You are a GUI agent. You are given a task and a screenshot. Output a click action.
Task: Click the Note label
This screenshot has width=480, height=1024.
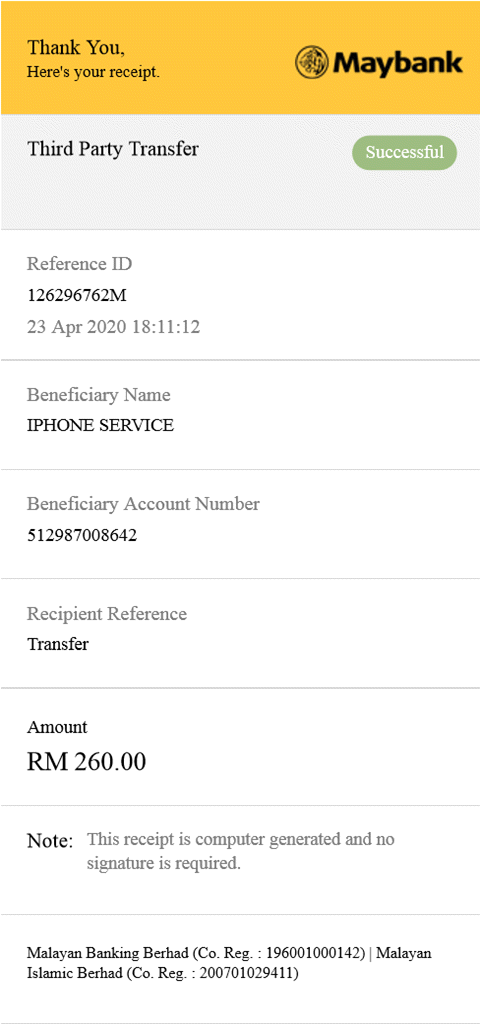(50, 841)
